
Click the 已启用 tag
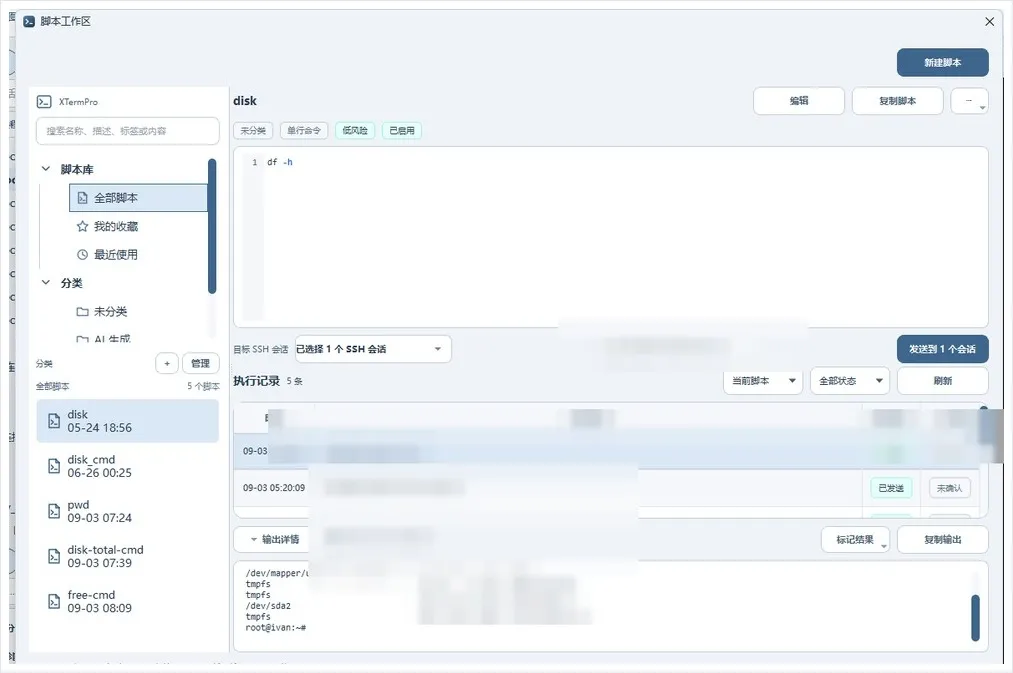(x=402, y=130)
